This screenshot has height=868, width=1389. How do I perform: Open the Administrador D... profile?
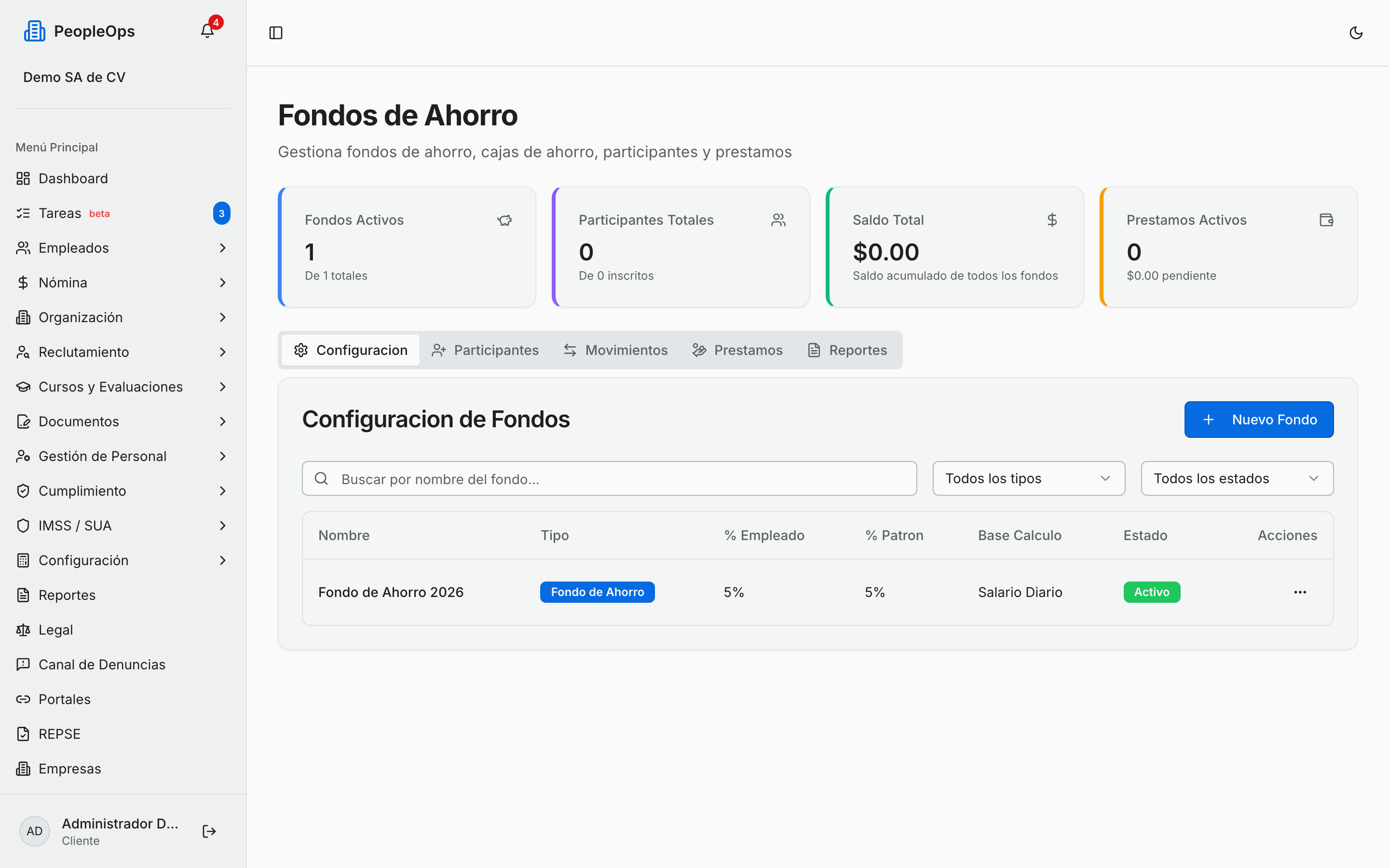pos(120,831)
